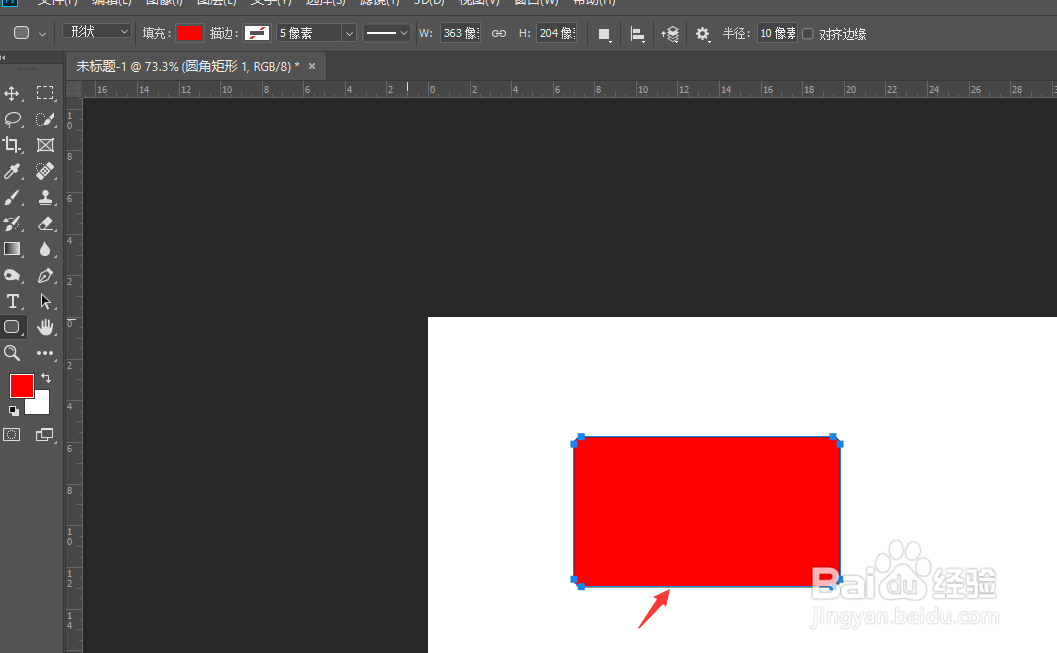Open the foreground color picker (red)
Viewport: 1057px width, 653px height.
(x=21, y=386)
